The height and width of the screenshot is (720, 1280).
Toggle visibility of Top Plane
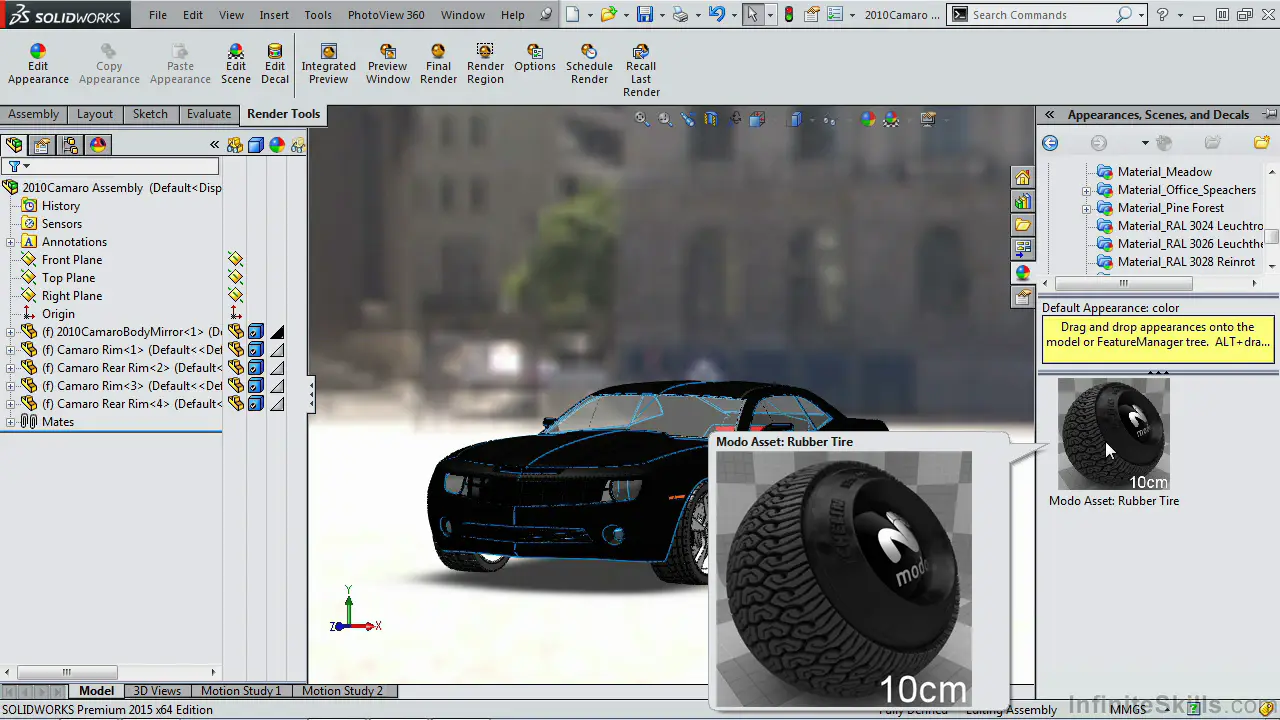point(235,278)
